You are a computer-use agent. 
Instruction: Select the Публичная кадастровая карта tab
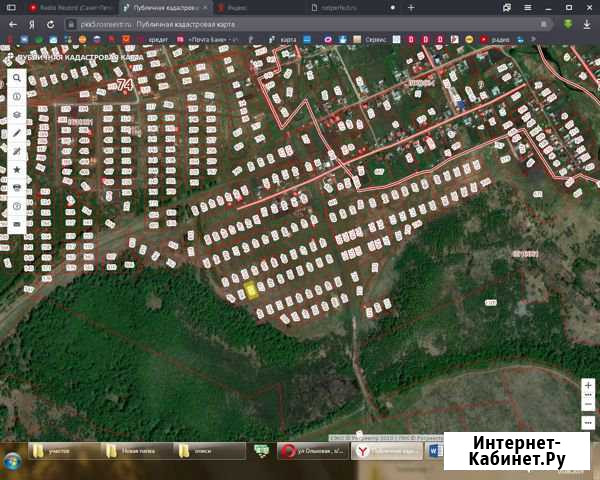165,7
